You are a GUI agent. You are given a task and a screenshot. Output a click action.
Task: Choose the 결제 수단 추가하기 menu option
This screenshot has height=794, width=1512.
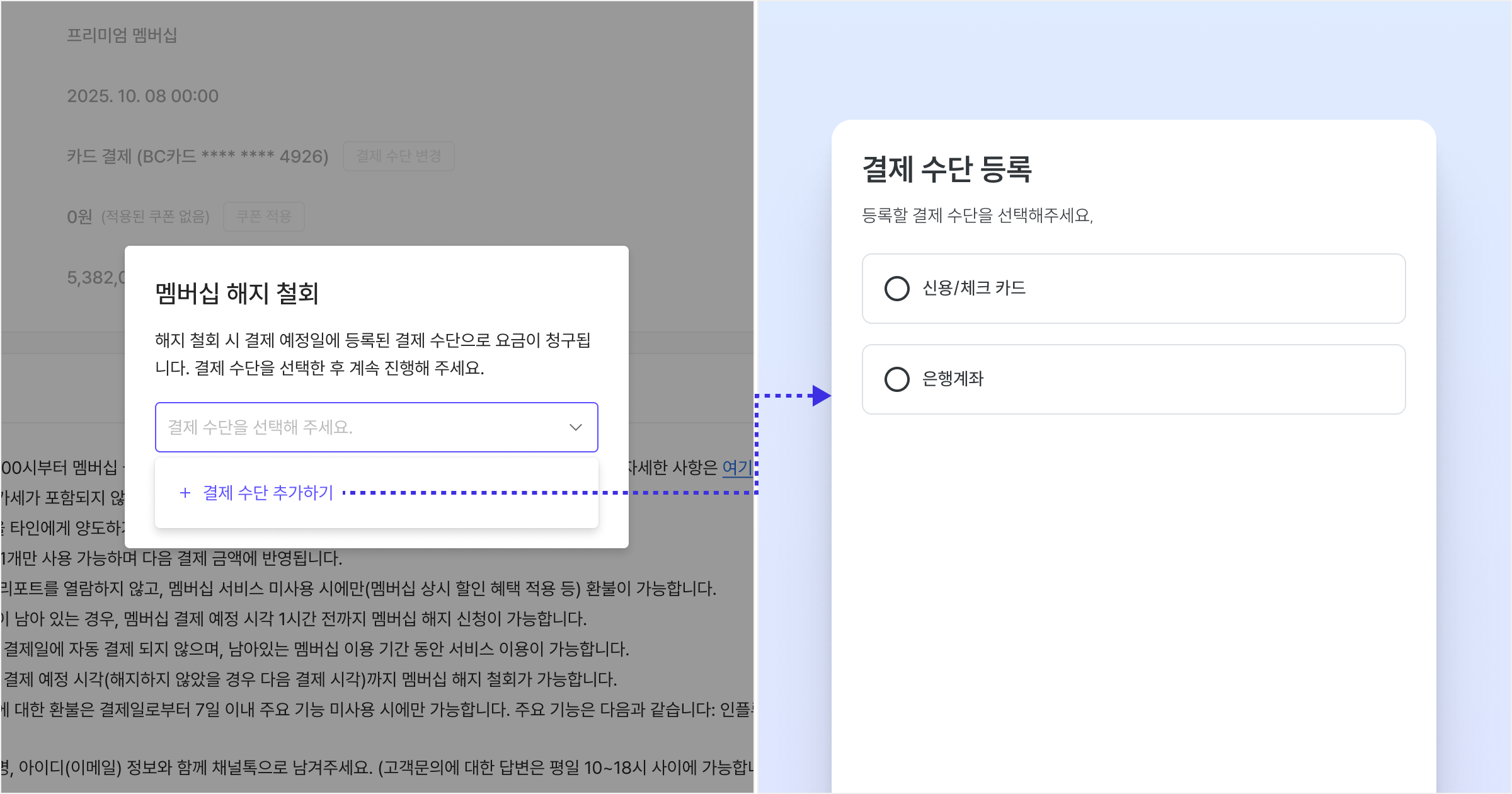(x=268, y=493)
